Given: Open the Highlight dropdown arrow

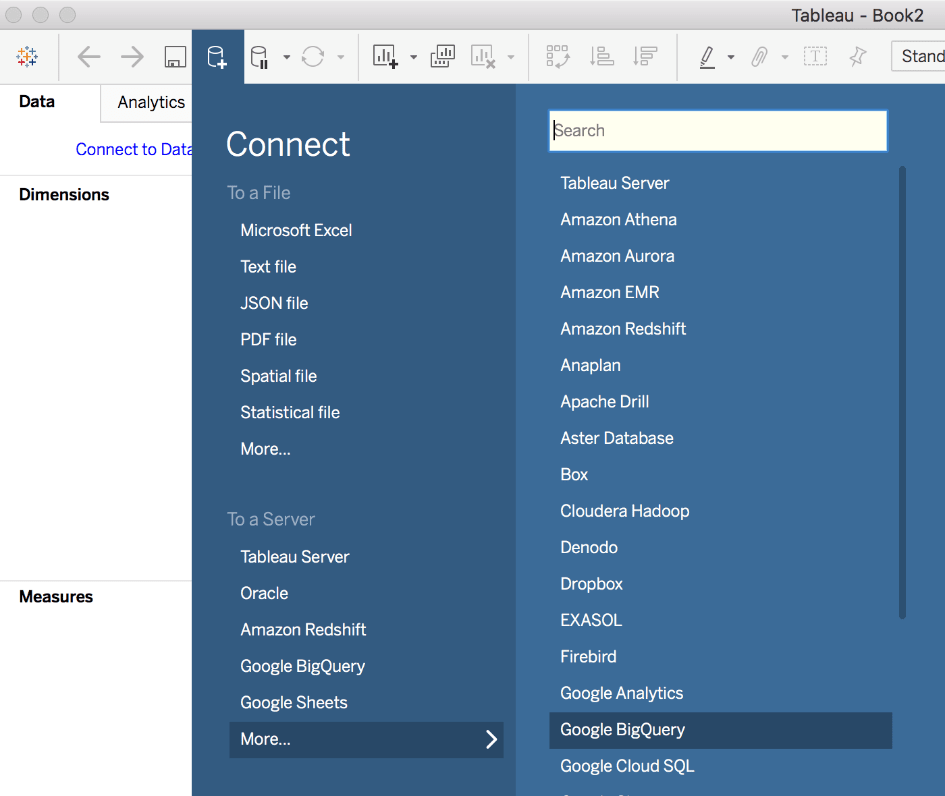Looking at the screenshot, I should coord(731,58).
